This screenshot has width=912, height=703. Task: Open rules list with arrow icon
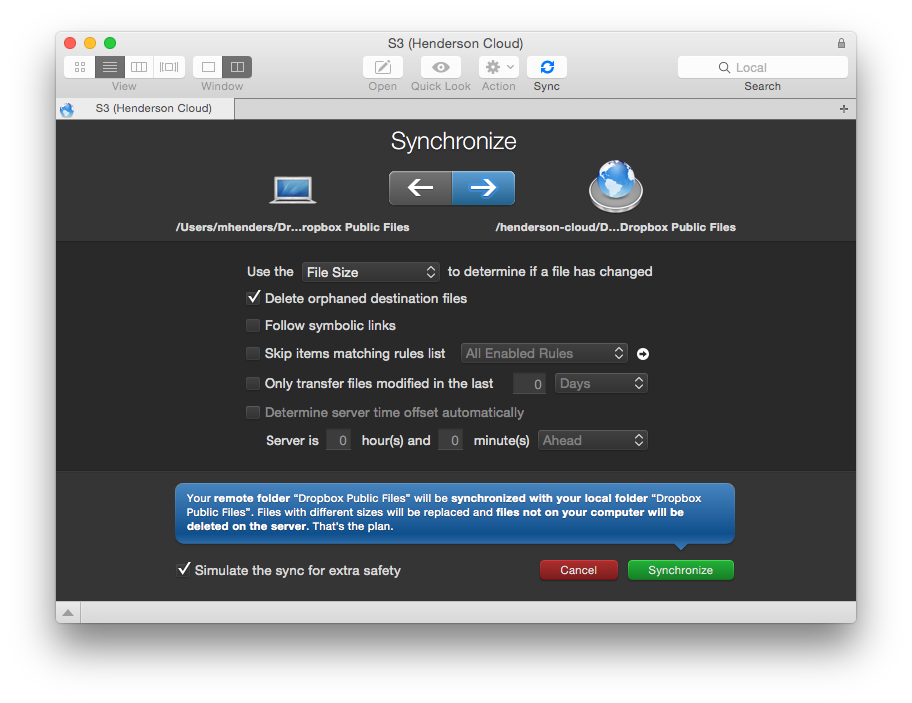[643, 354]
